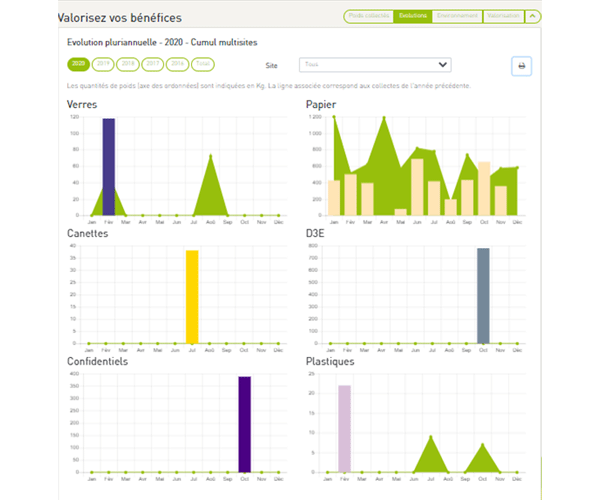
Task: Select the 2018 year pill
Action: [128, 64]
